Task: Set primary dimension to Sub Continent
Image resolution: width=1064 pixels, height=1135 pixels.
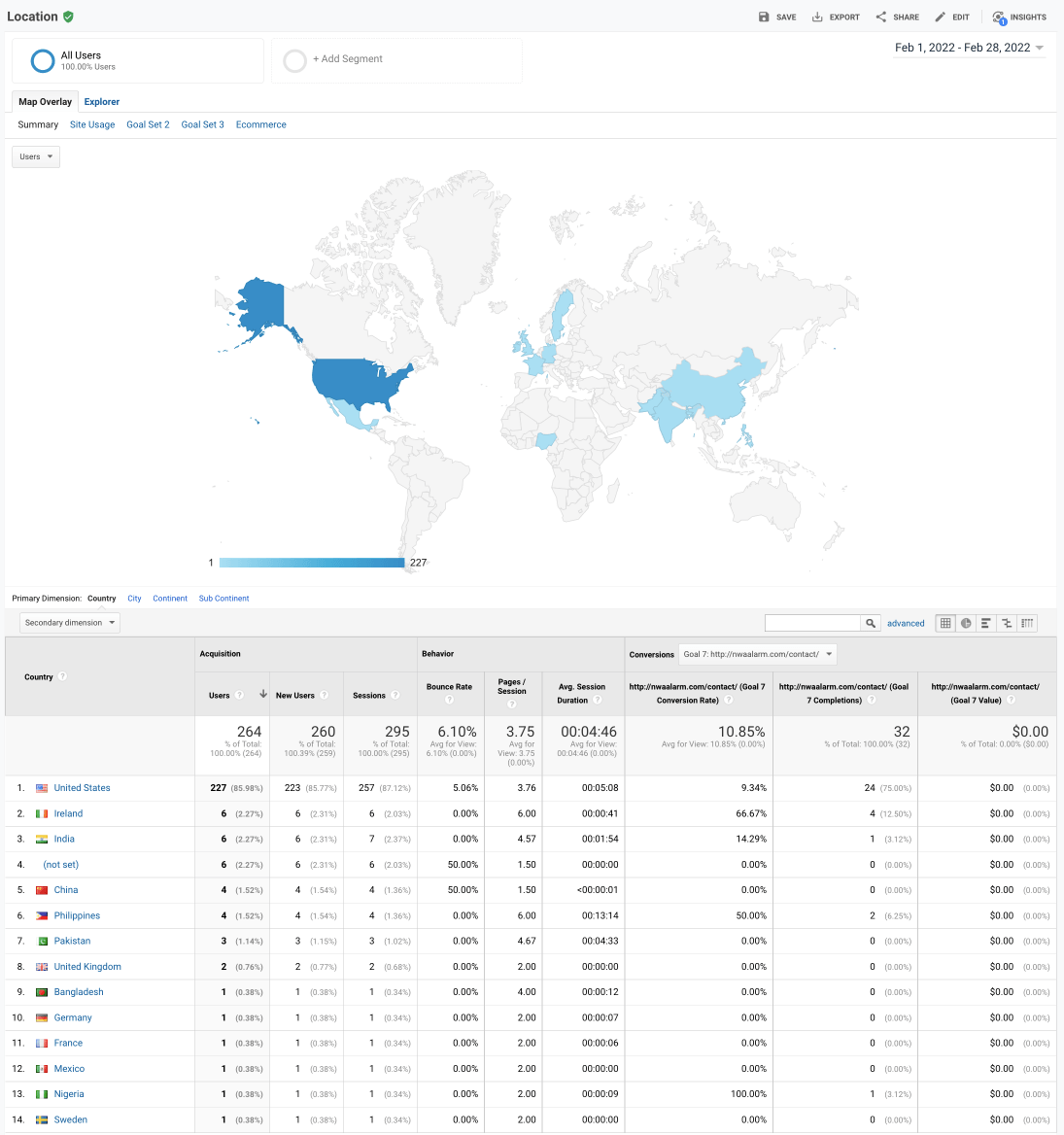Action: pyautogui.click(x=223, y=599)
